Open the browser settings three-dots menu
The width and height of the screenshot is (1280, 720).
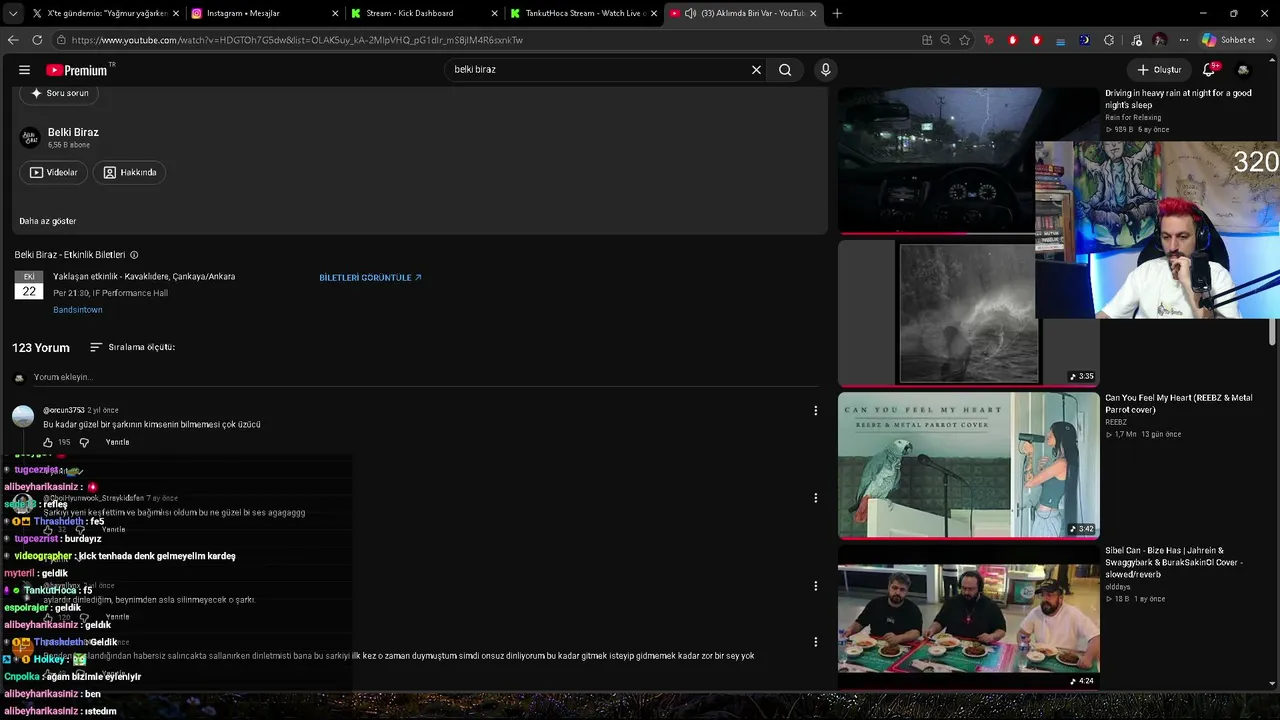tap(1184, 40)
